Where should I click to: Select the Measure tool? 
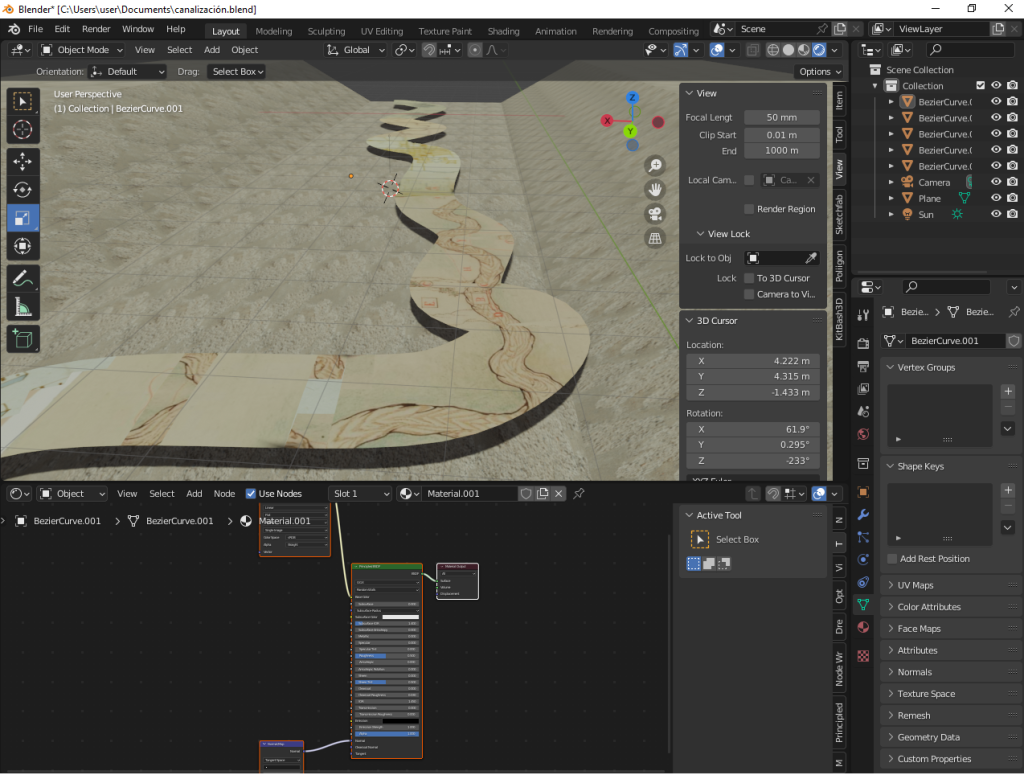point(23,308)
